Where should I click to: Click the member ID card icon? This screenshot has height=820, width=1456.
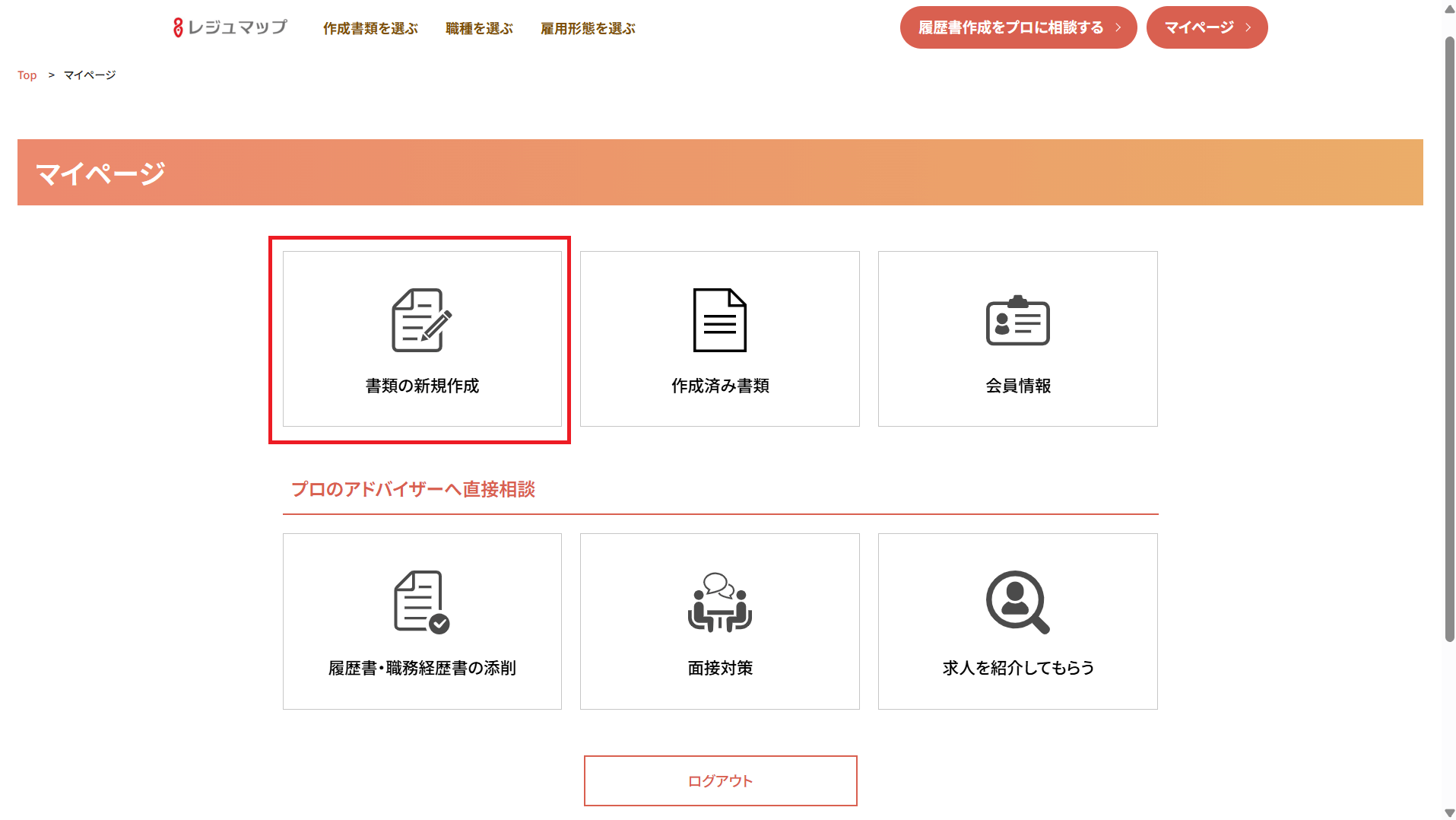pyautogui.click(x=1017, y=321)
